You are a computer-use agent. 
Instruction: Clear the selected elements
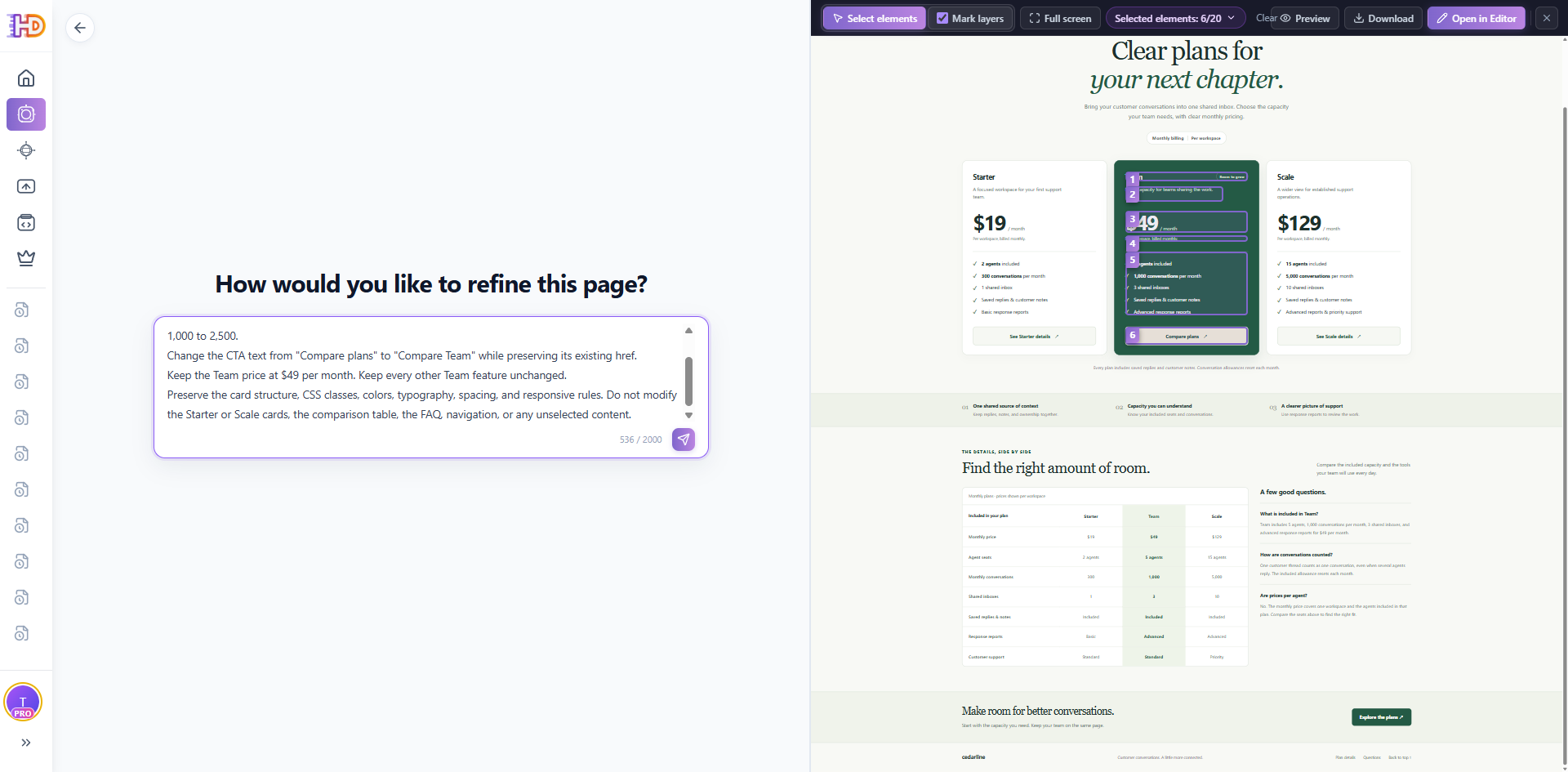(1266, 18)
